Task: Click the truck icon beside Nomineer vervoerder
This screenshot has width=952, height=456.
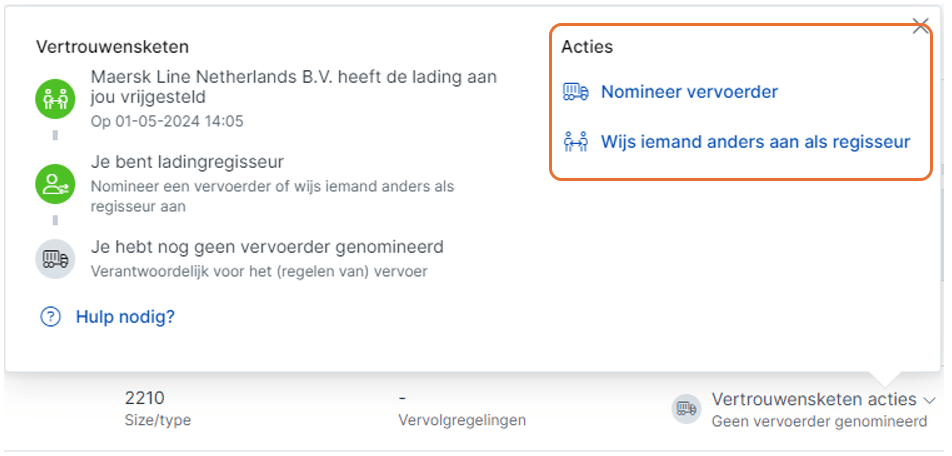Action: pos(576,92)
